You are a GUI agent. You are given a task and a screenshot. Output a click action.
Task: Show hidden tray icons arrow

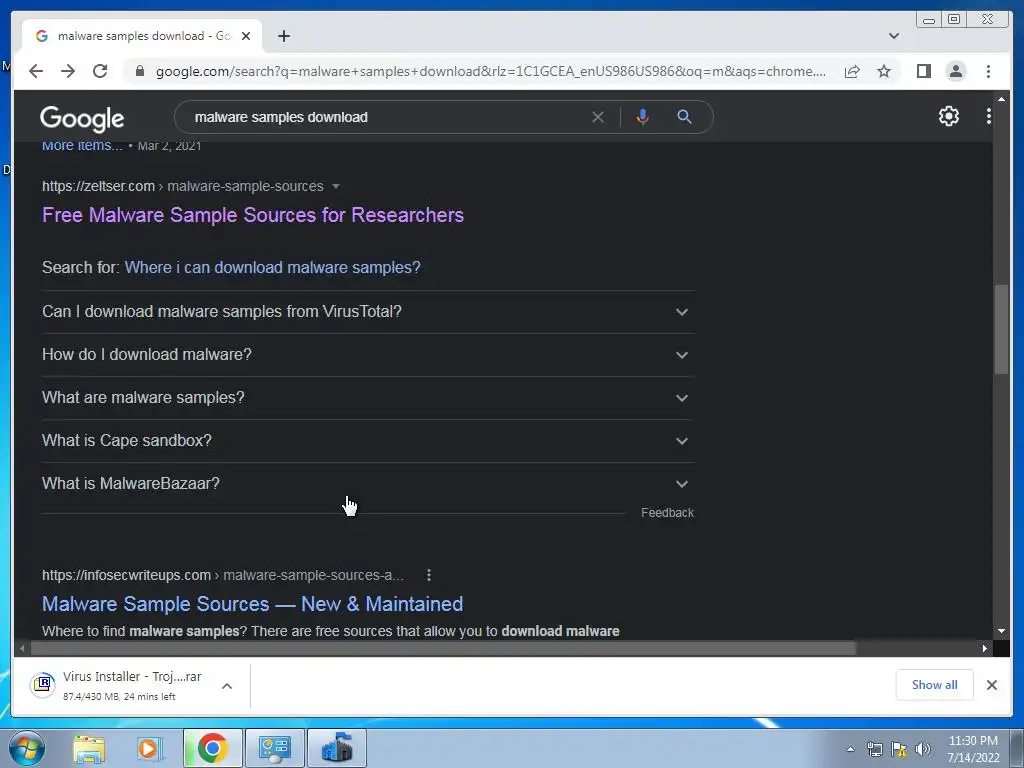click(x=850, y=749)
